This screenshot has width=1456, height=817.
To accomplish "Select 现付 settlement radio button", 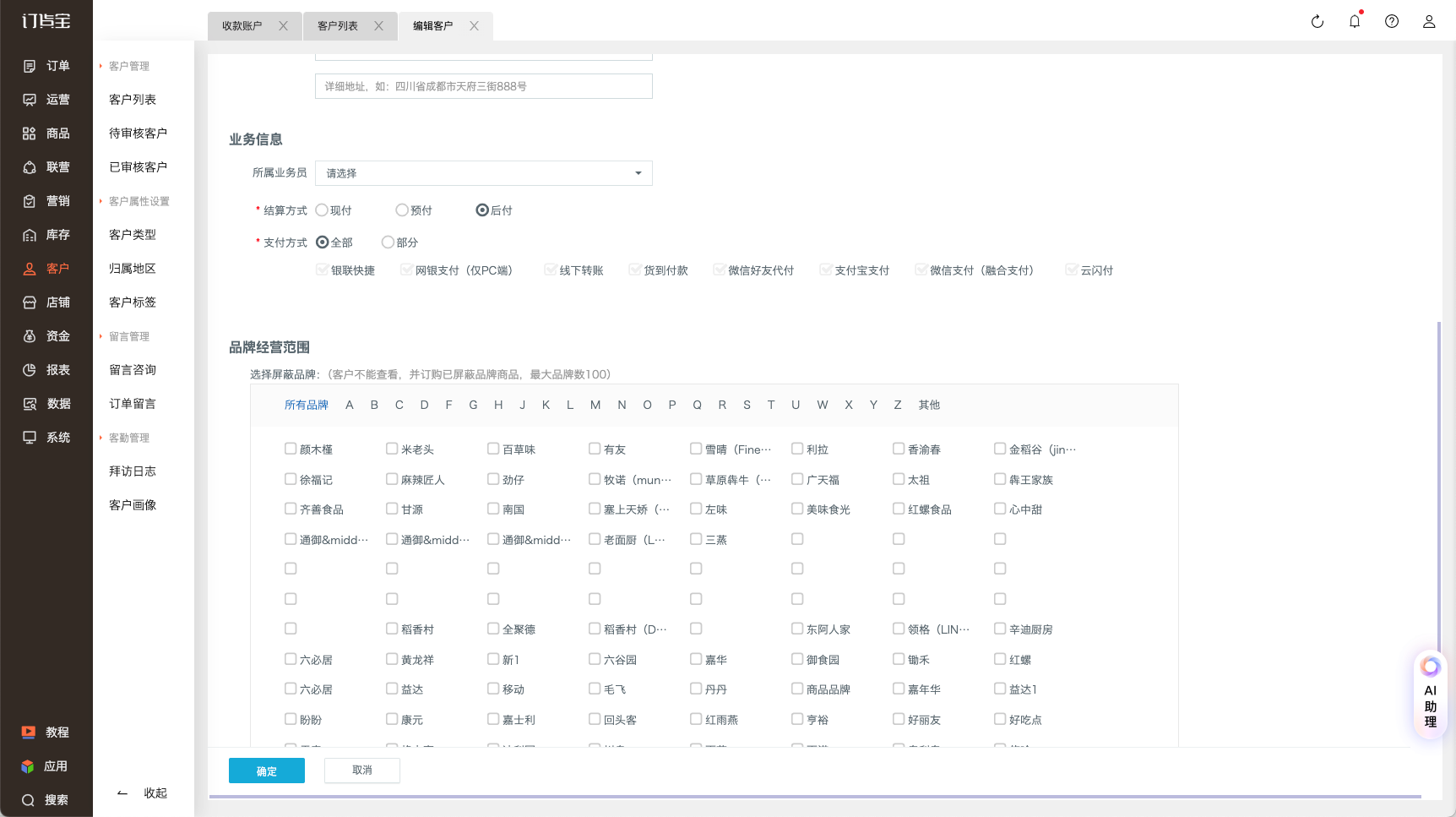I will pyautogui.click(x=322, y=210).
